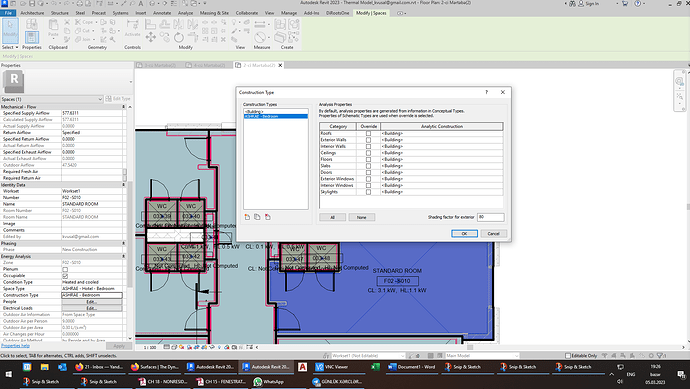
Task: Open Document1 Word from the taskbar
Action: click(412, 367)
